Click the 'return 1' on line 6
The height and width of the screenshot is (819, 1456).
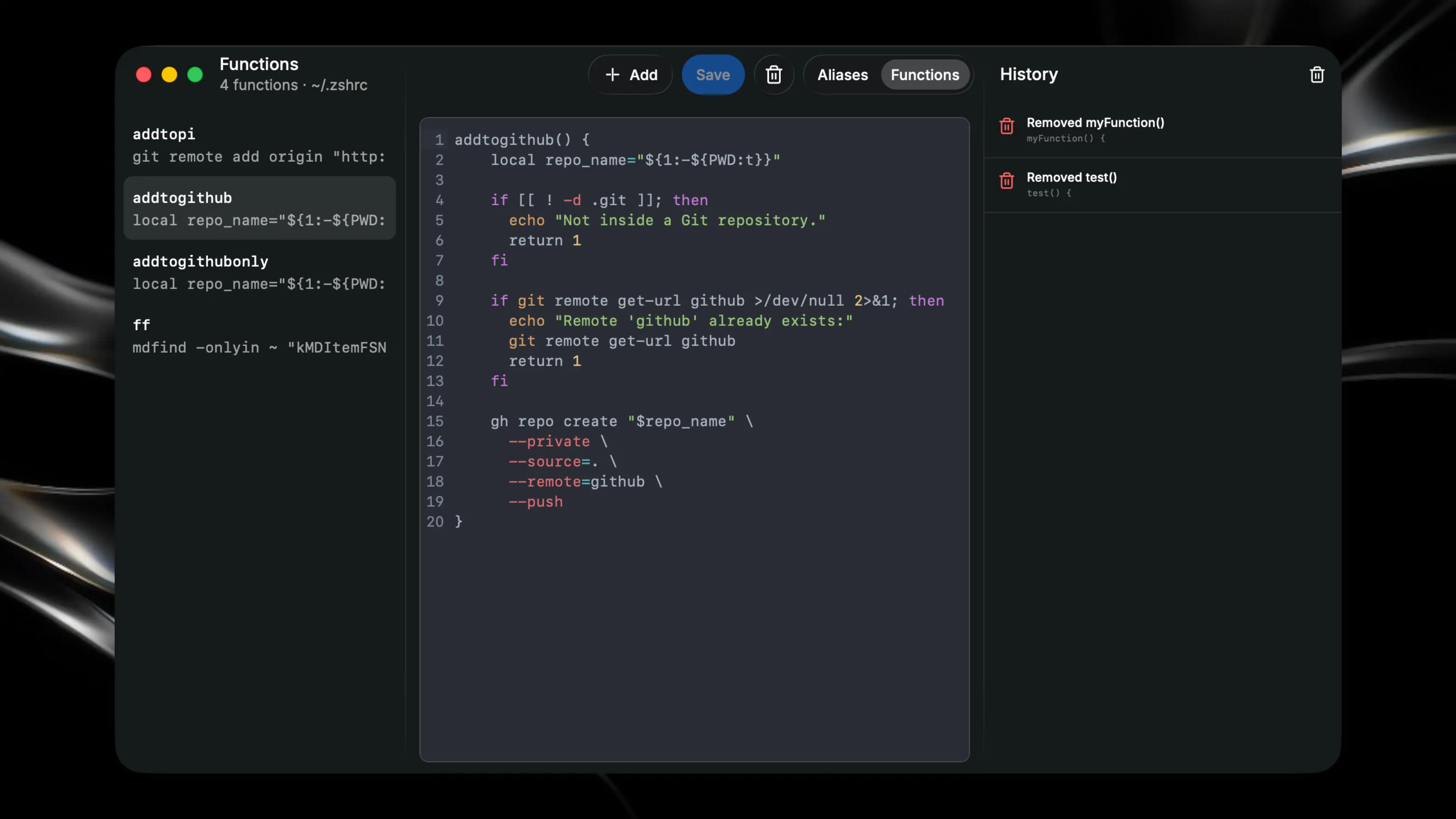click(545, 240)
